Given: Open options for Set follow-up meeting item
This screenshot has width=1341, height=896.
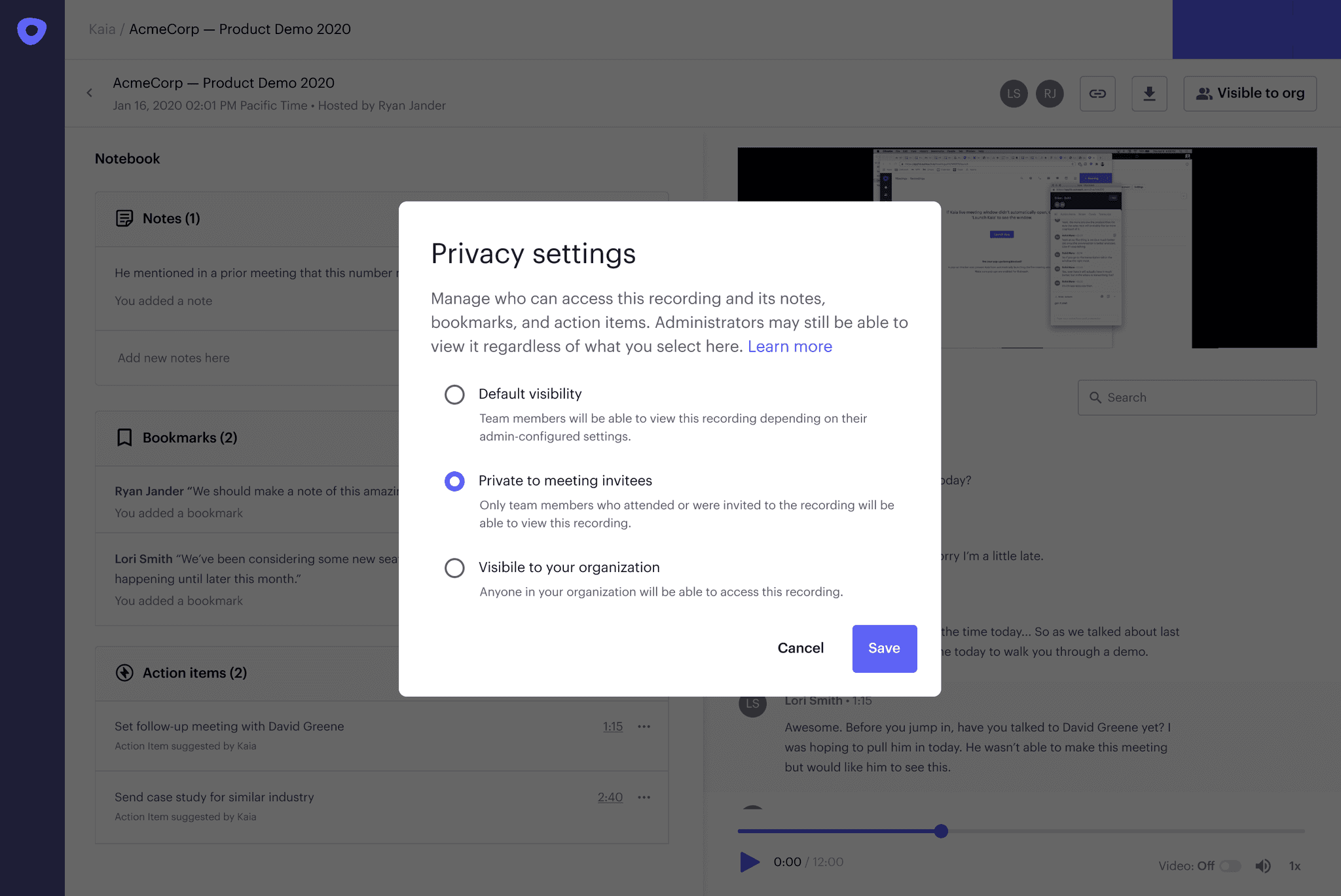Looking at the screenshot, I should [644, 726].
